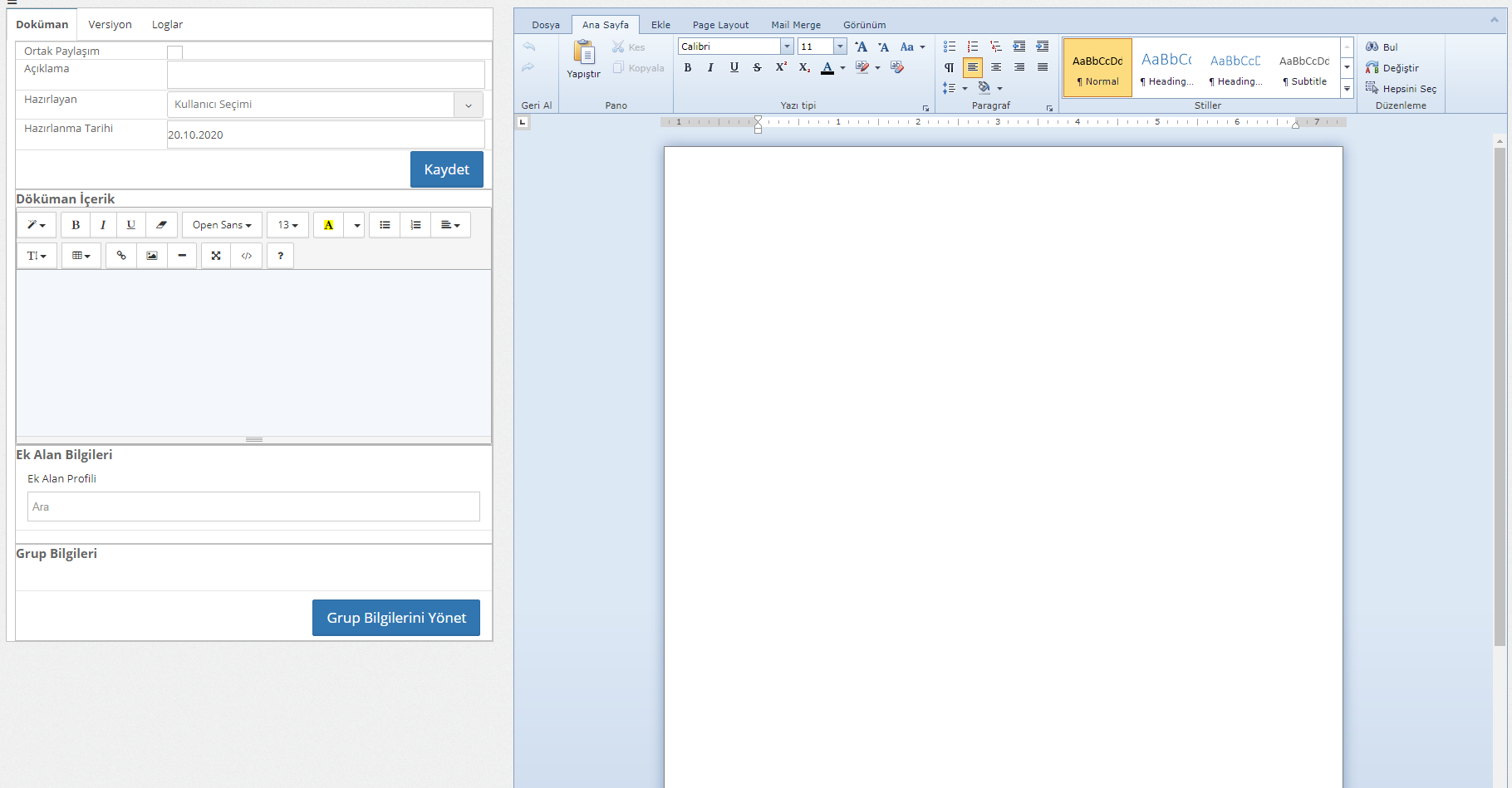Click the Kaydet button
This screenshot has height=788, width=1512.
tap(446, 169)
